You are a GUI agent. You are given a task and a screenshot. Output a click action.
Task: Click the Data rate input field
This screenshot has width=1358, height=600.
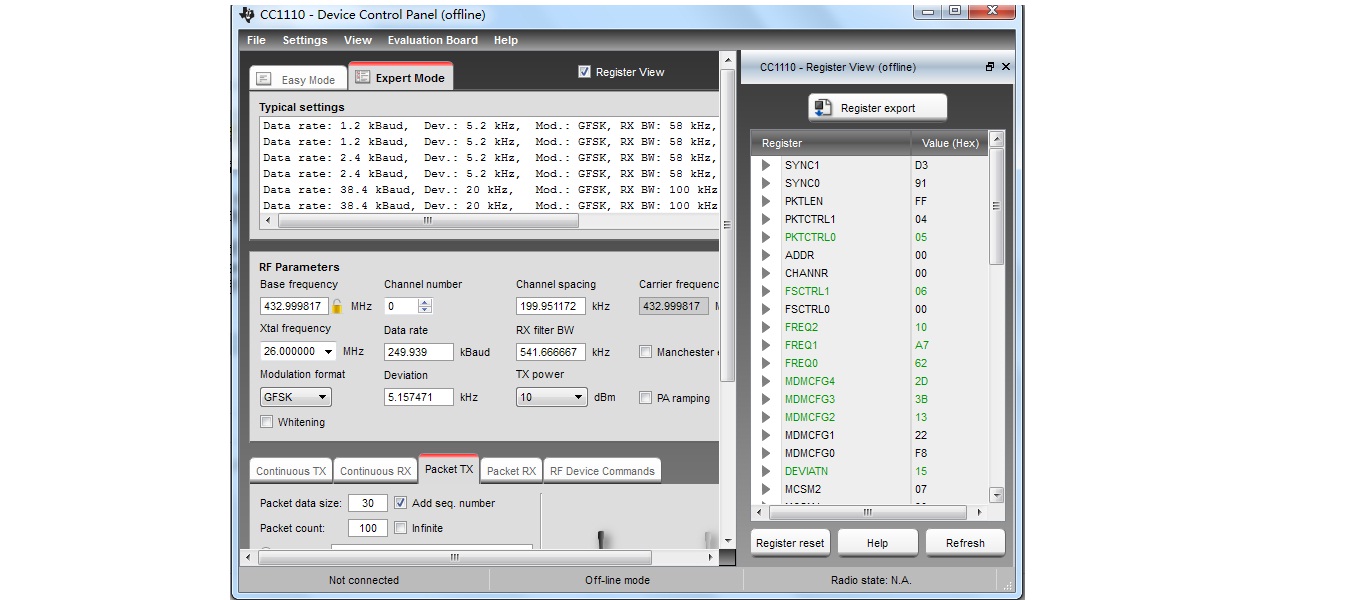click(x=419, y=352)
